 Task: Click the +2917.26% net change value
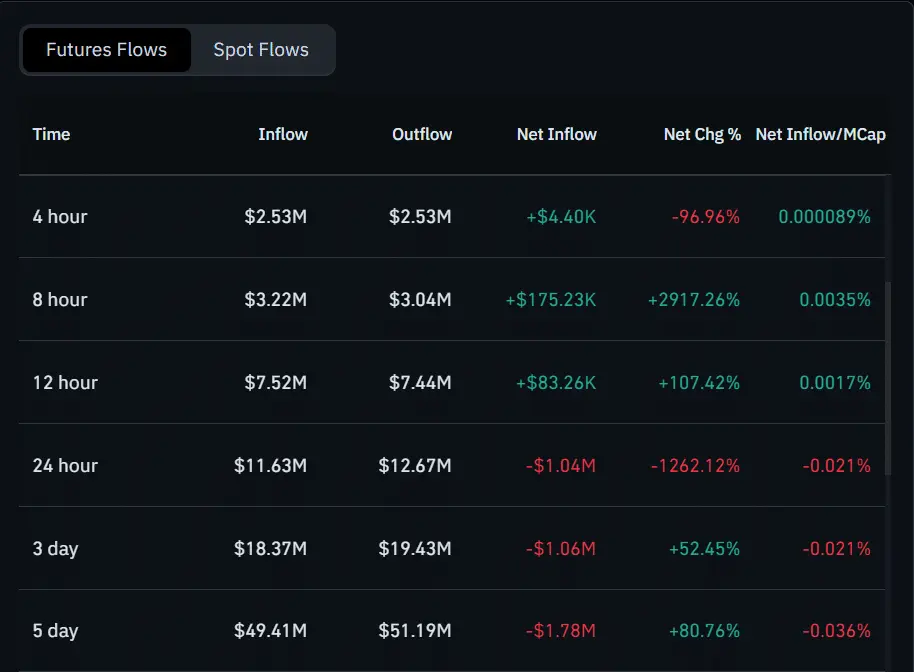[x=692, y=299]
